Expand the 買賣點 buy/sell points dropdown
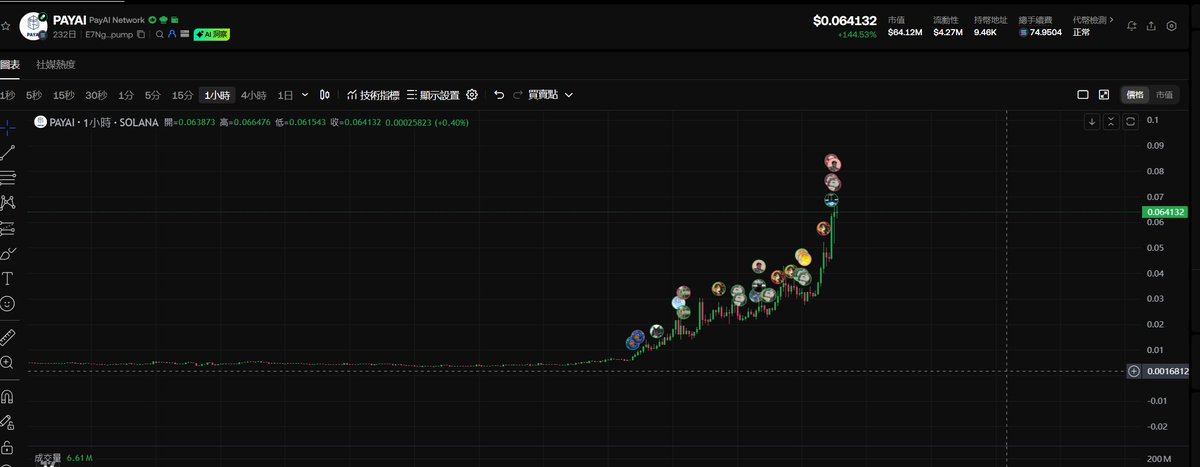The height and width of the screenshot is (467, 1200). click(x=552, y=95)
